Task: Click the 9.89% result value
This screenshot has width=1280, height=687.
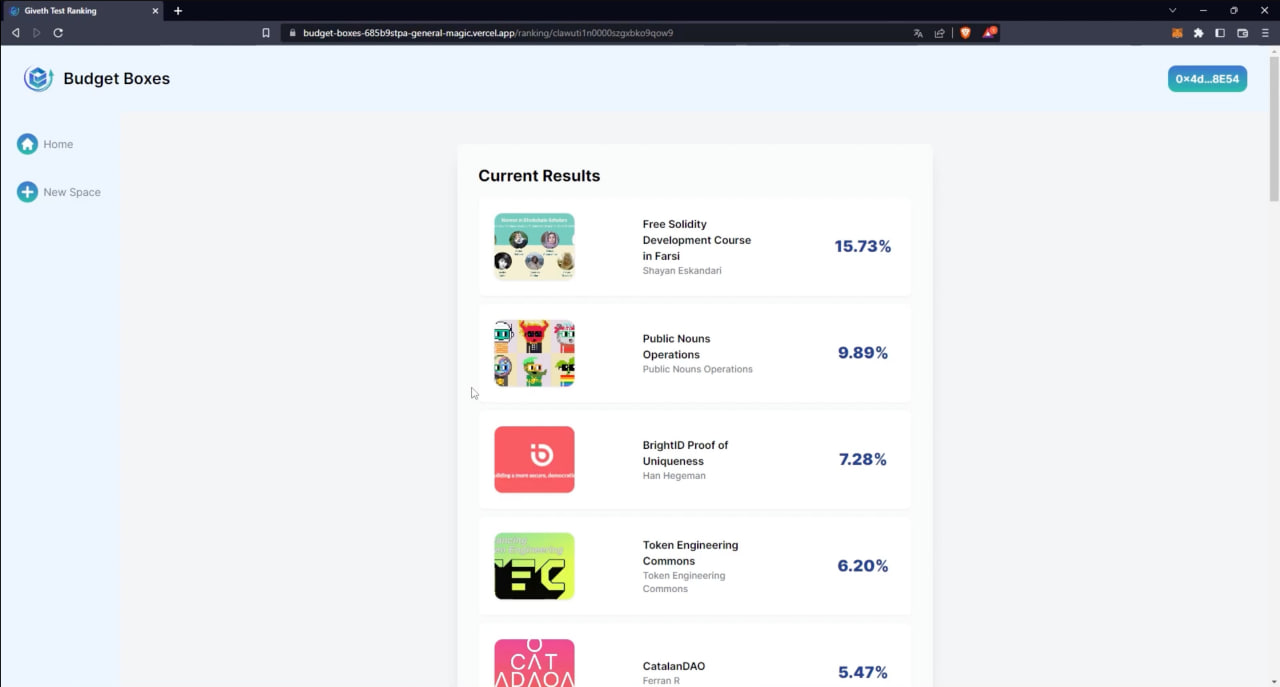Action: pyautogui.click(x=863, y=353)
